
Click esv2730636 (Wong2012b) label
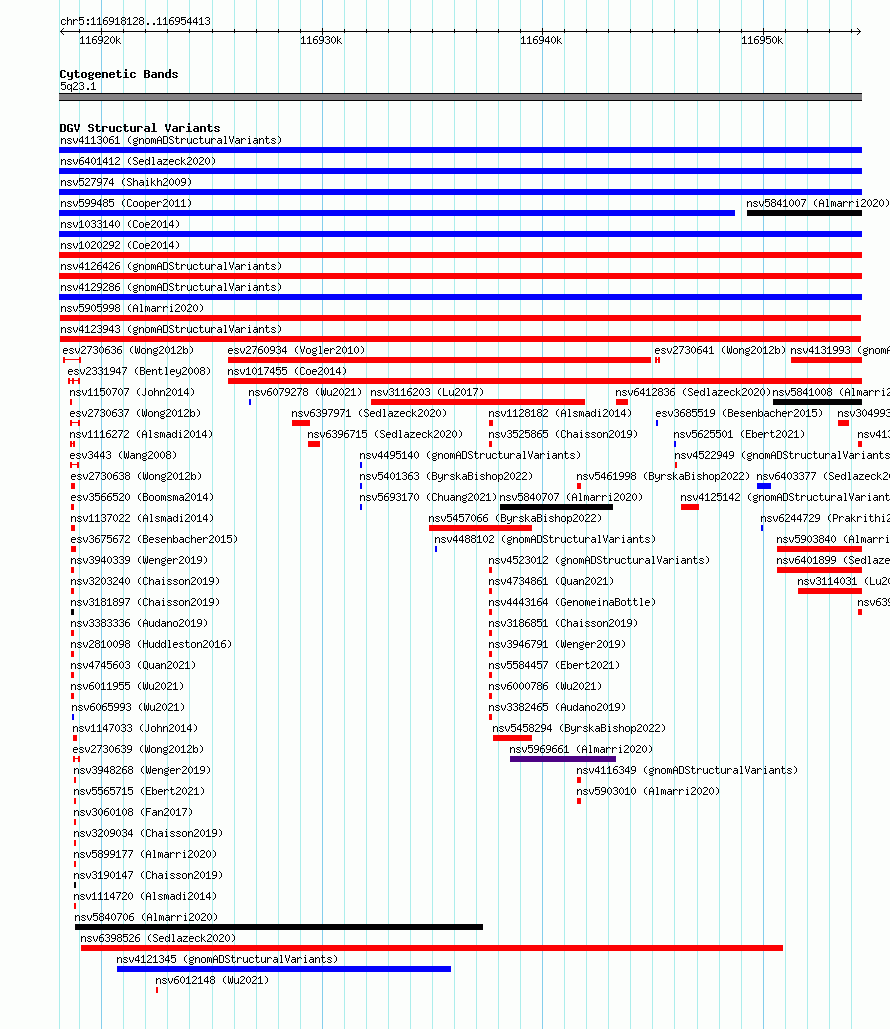click(x=128, y=350)
